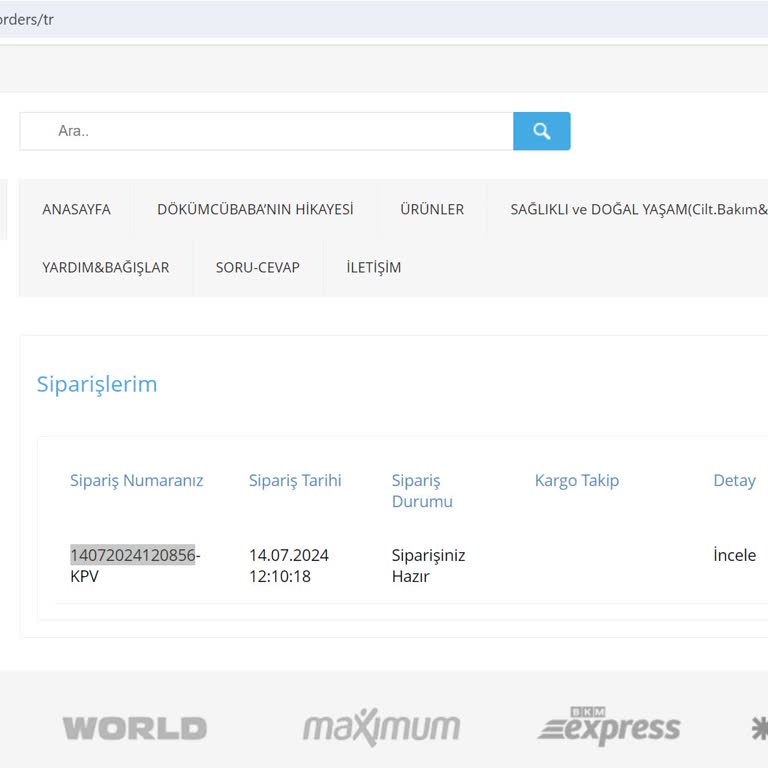
Task: Open the ANASAYFA menu item
Action: point(76,209)
